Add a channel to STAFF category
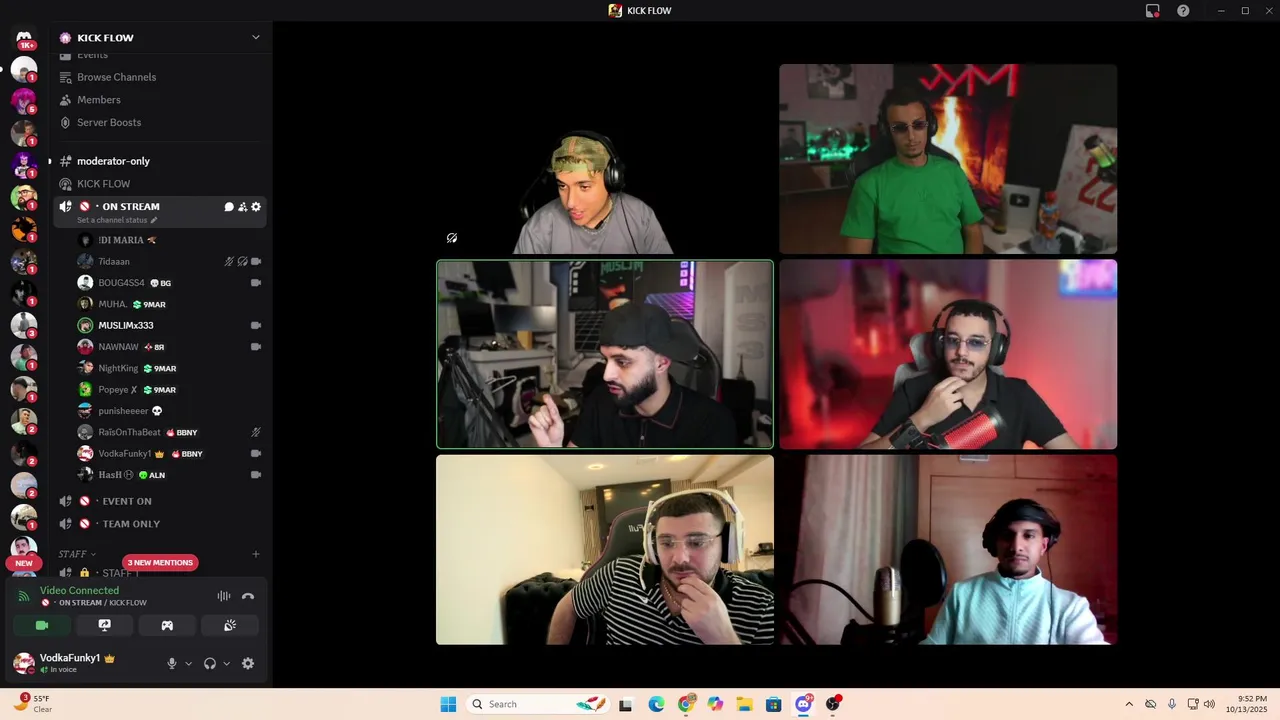Image resolution: width=1280 pixels, height=720 pixels. coord(256,554)
